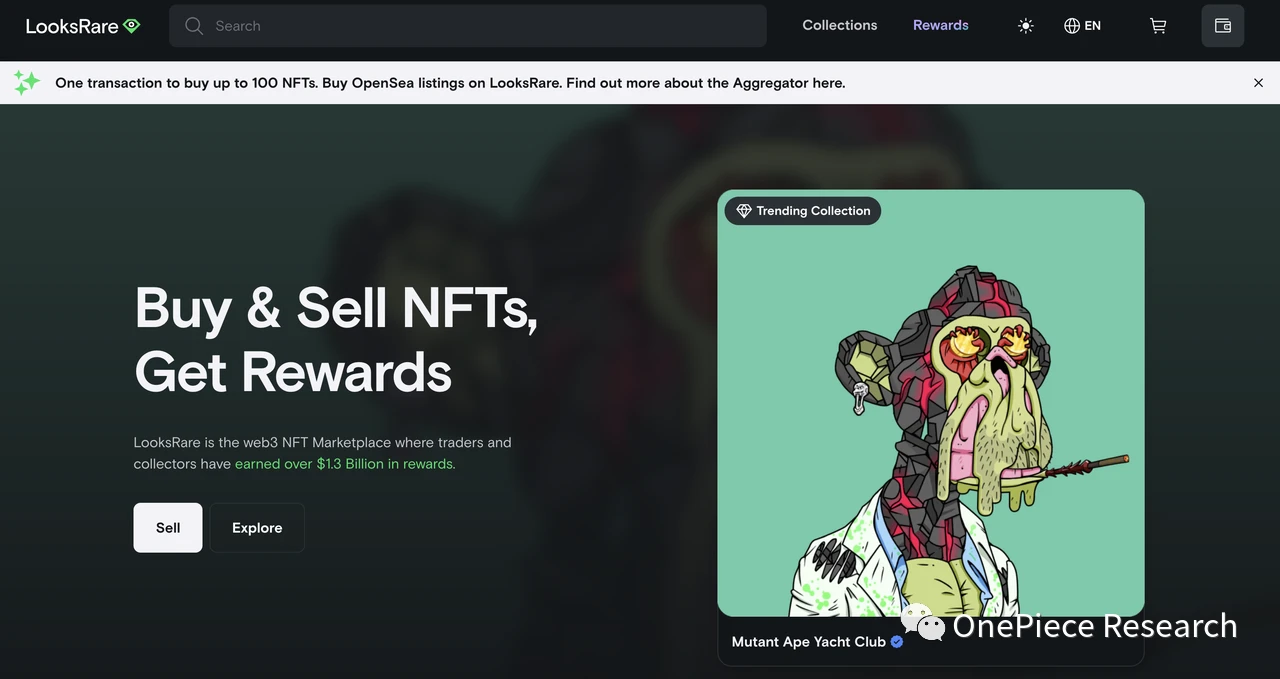The image size is (1280, 679).
Task: Click "earned over $1.3 Billion in rewards." text
Action: point(345,464)
